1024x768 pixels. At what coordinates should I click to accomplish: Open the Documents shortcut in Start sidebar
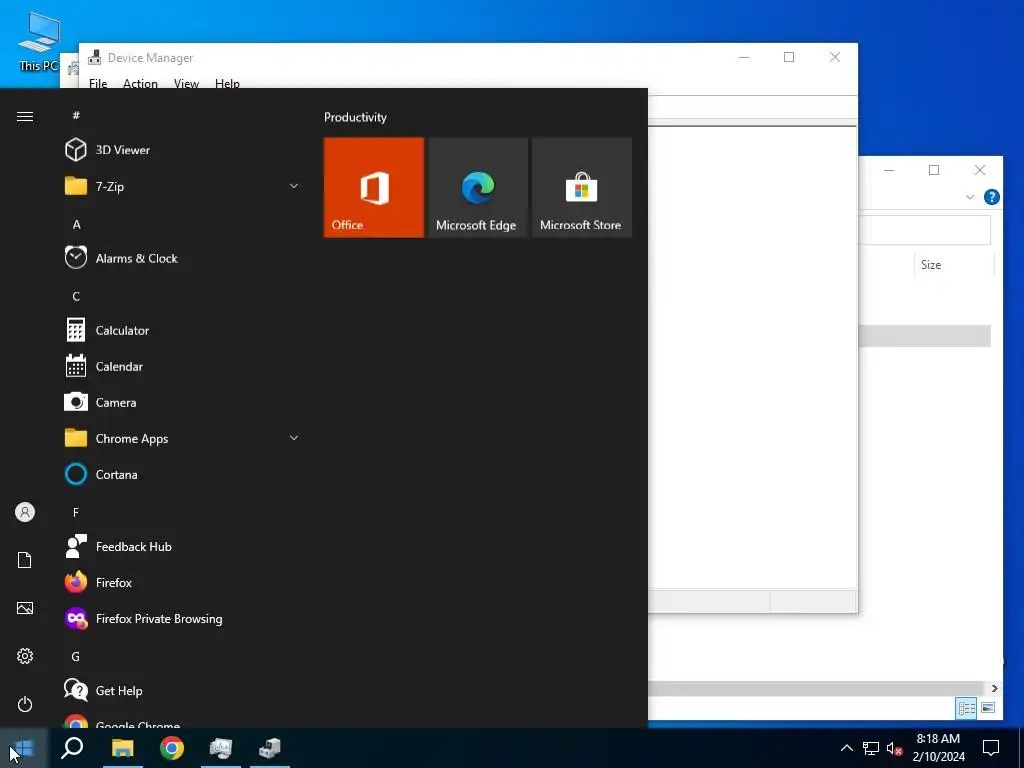[25, 560]
